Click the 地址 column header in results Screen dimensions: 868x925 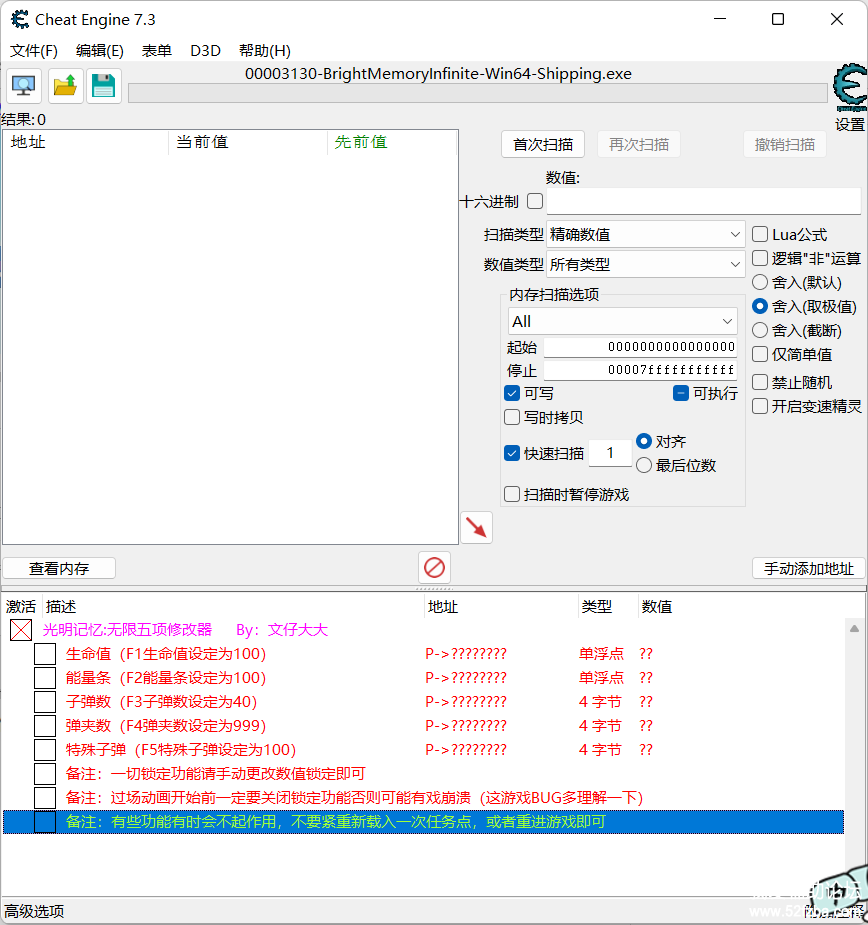tap(86, 142)
